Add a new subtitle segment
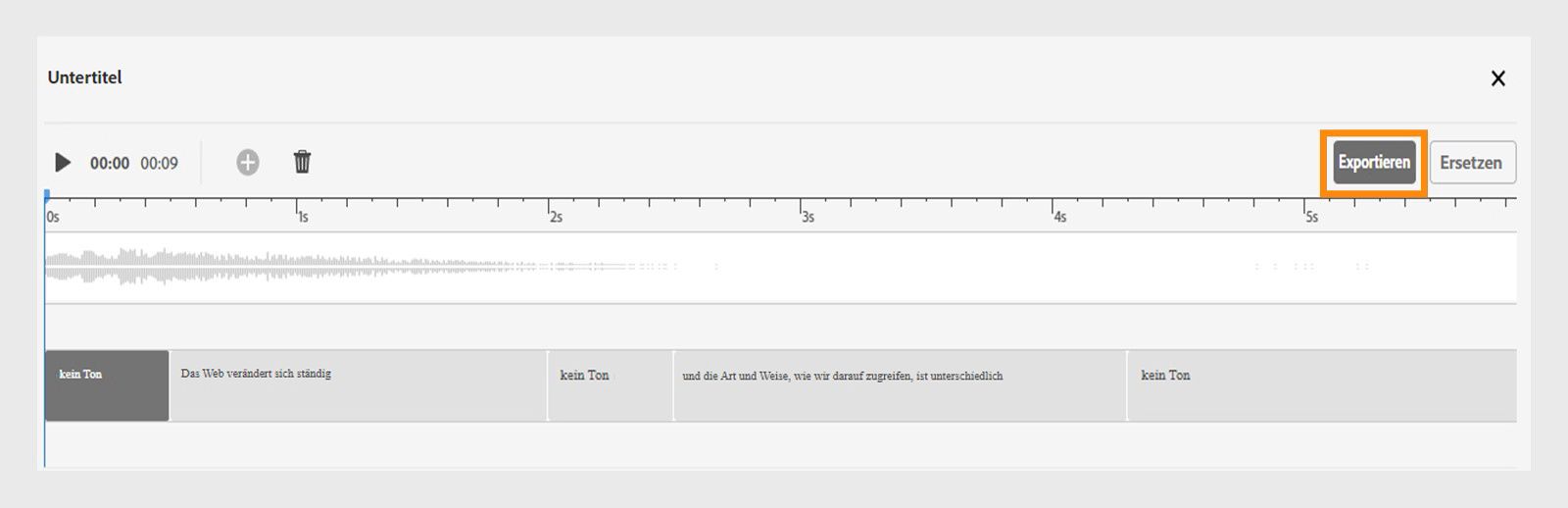Screen dimensions: 1568x508 click(x=248, y=163)
